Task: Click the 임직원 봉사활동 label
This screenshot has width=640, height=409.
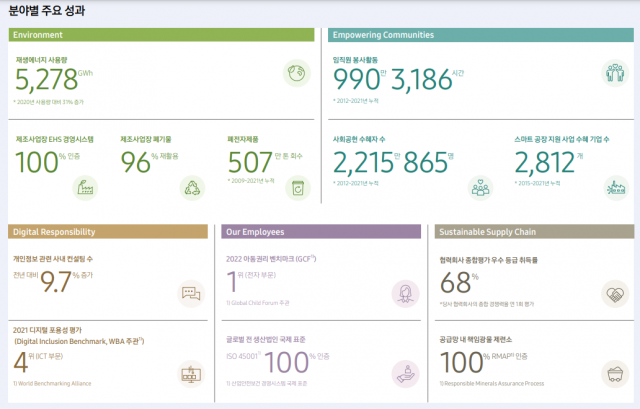Action: [355, 60]
